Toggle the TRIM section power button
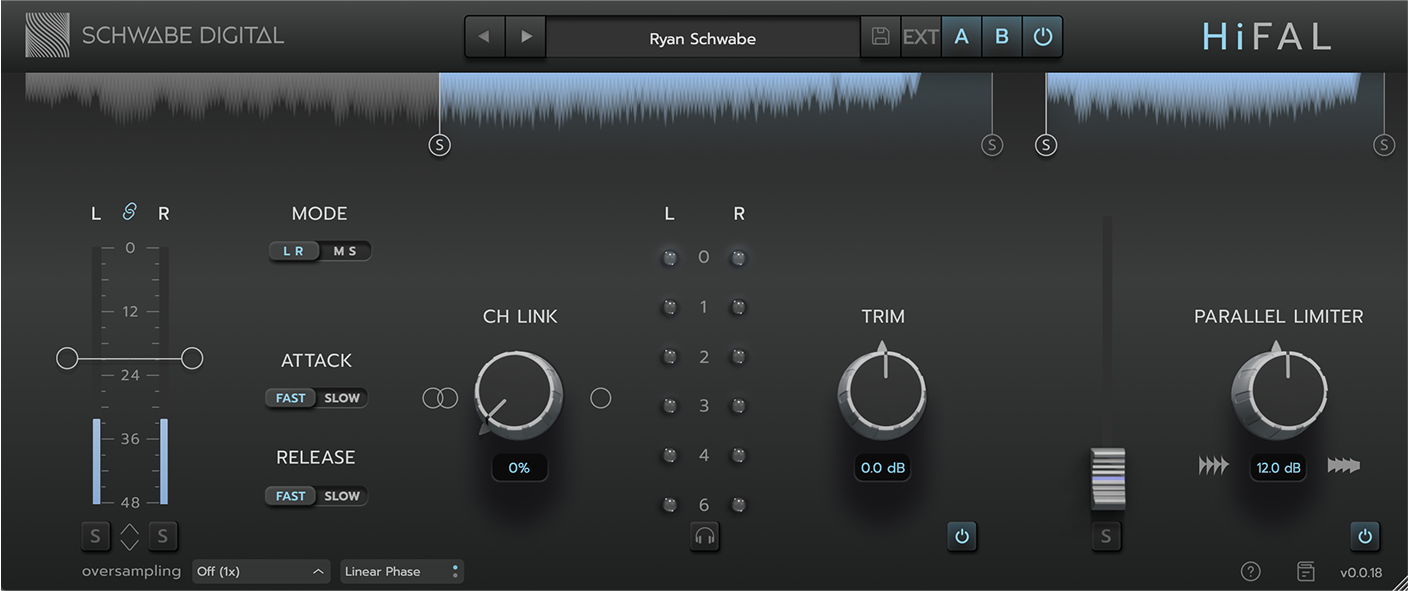This screenshot has height=591, width=1408. (x=962, y=537)
